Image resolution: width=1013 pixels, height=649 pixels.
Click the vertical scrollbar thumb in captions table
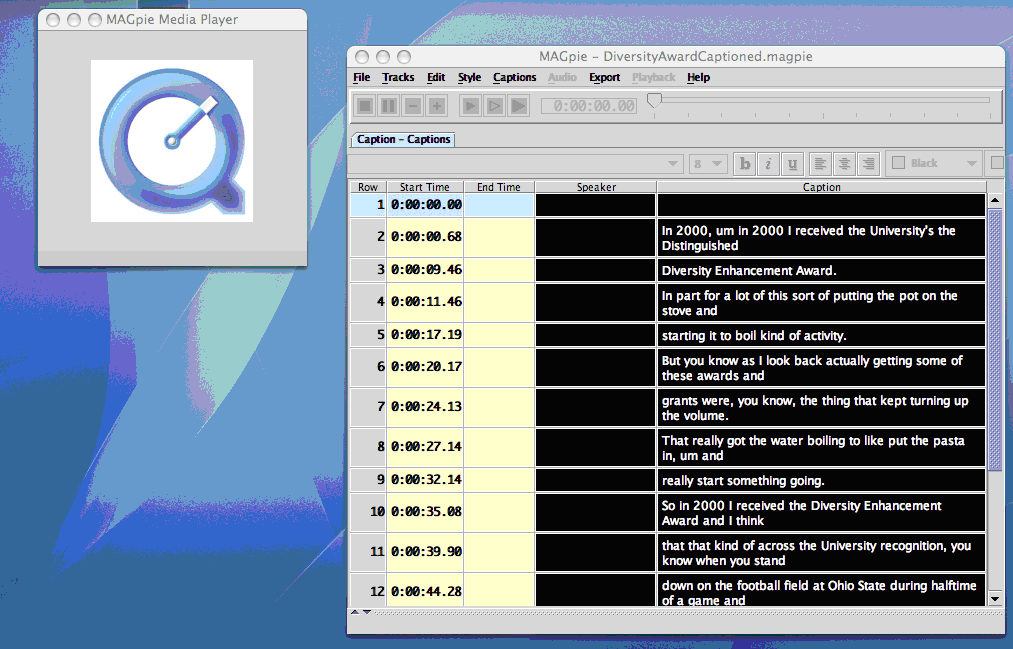click(995, 338)
